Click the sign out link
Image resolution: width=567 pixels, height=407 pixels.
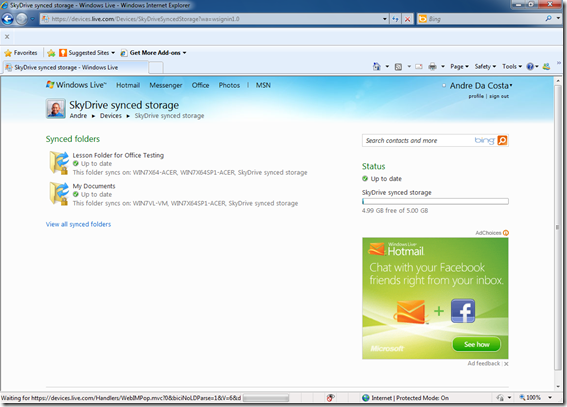point(499,96)
